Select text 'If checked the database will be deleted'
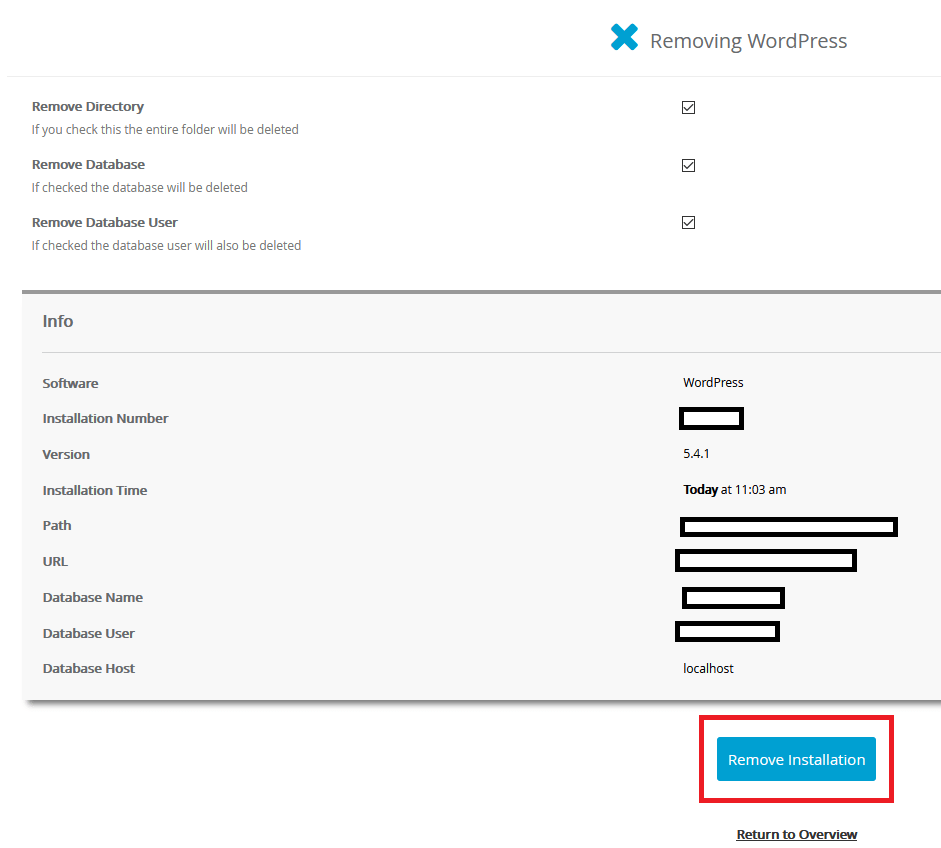The image size is (941, 848). pyautogui.click(x=139, y=187)
